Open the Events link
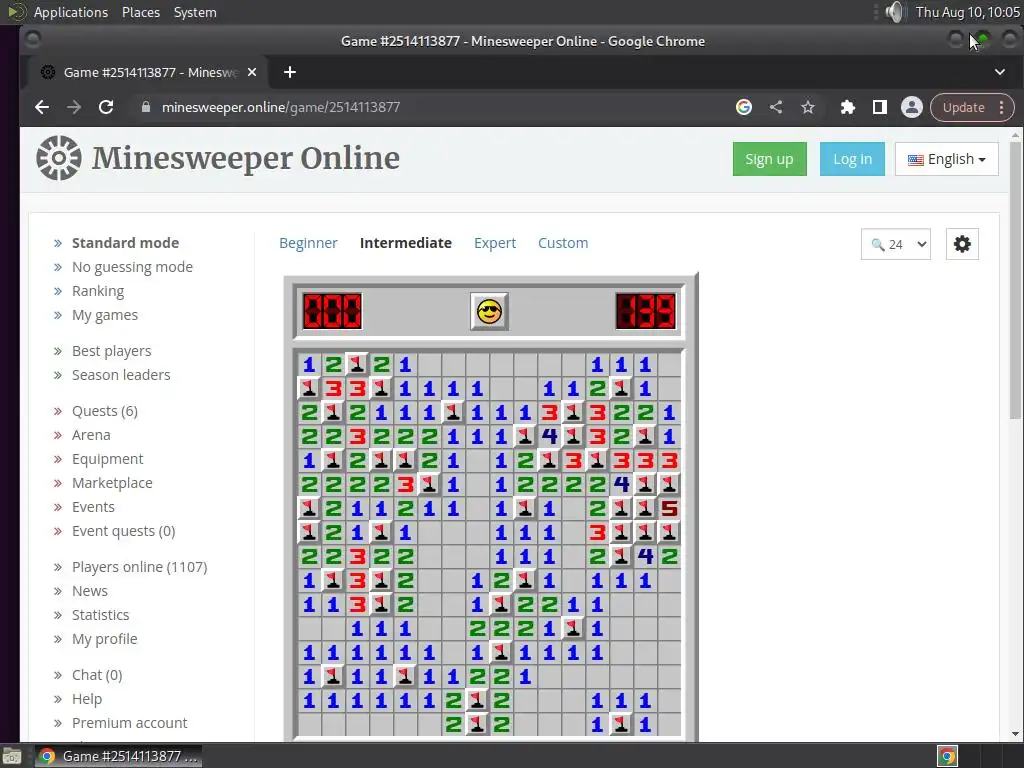 pos(93,507)
